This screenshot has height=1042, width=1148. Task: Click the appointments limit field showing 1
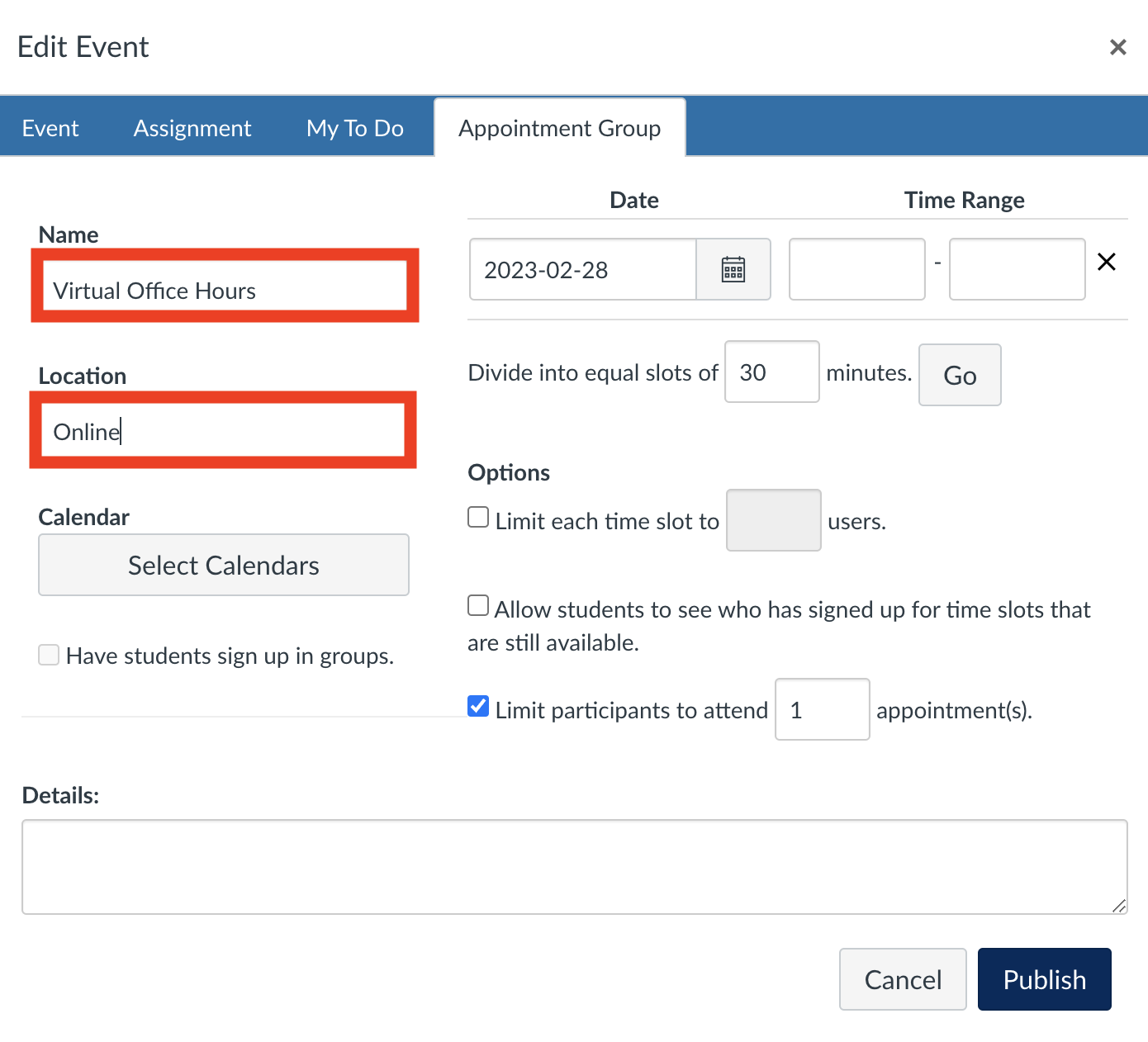pyautogui.click(x=823, y=709)
